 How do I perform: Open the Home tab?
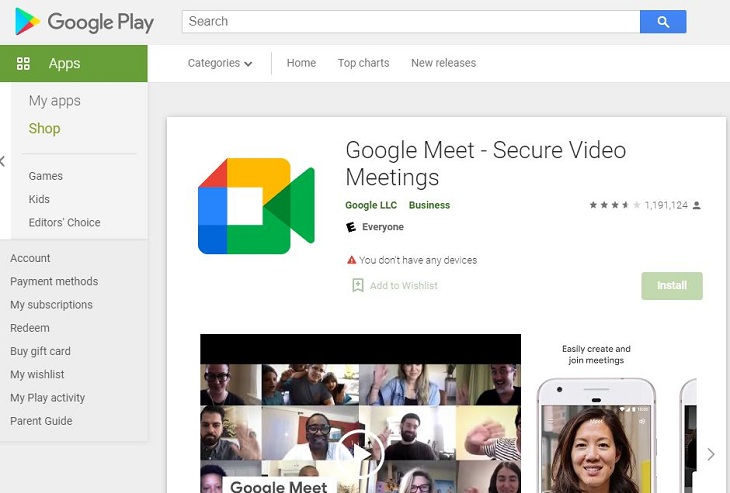point(301,63)
